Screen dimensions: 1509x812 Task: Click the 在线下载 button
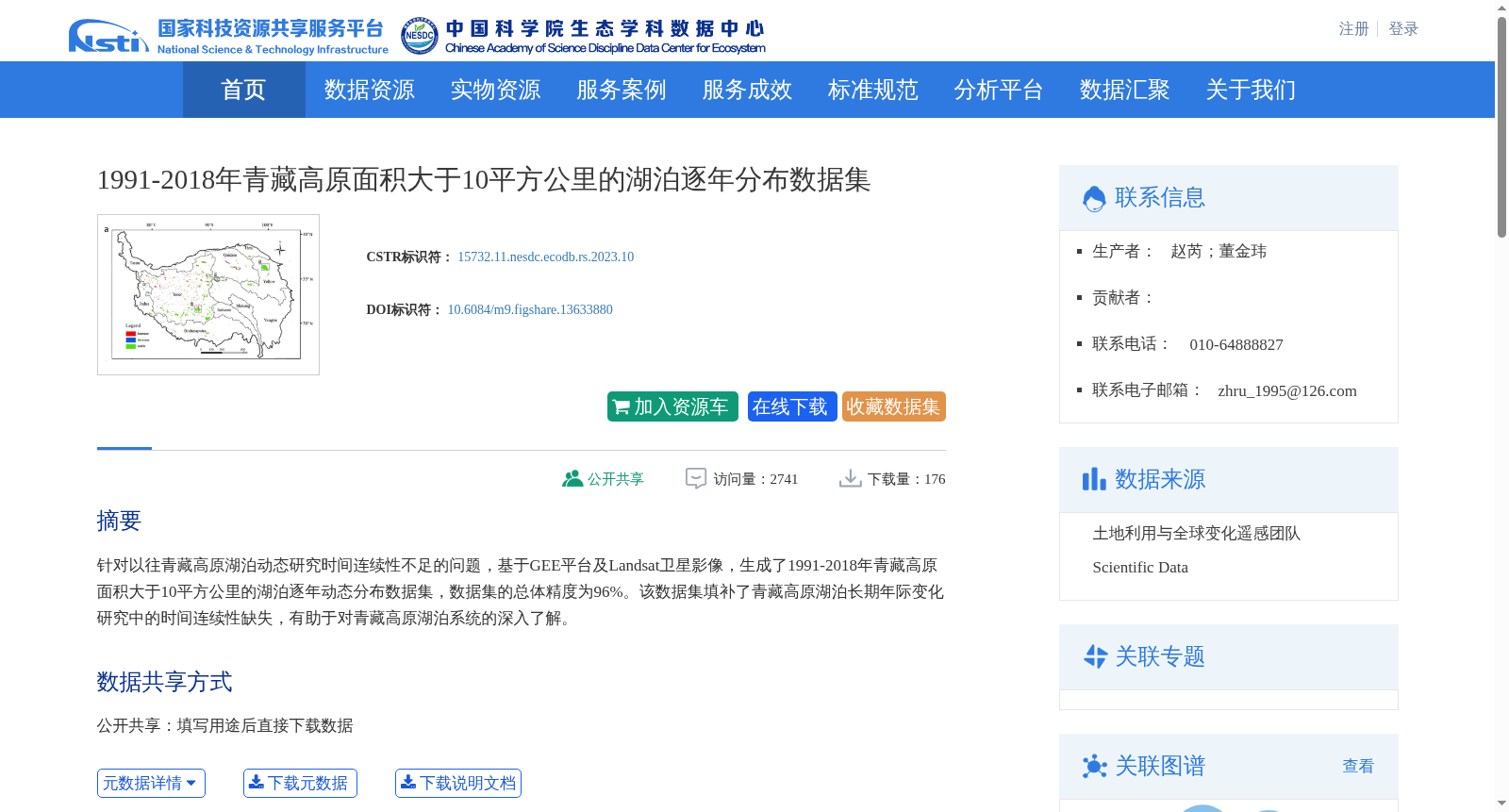[x=792, y=406]
